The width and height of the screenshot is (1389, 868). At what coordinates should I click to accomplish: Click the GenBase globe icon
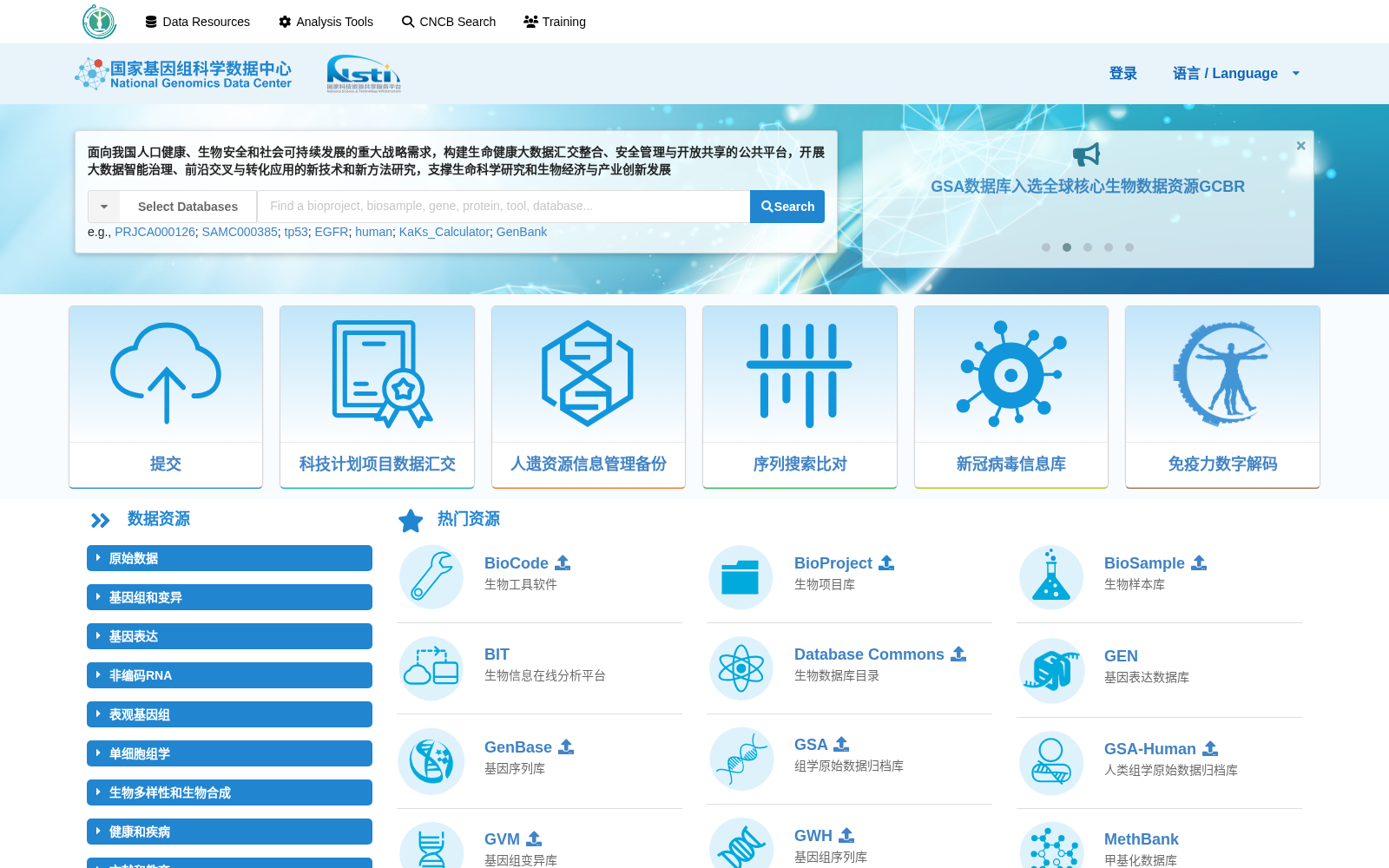(x=431, y=761)
